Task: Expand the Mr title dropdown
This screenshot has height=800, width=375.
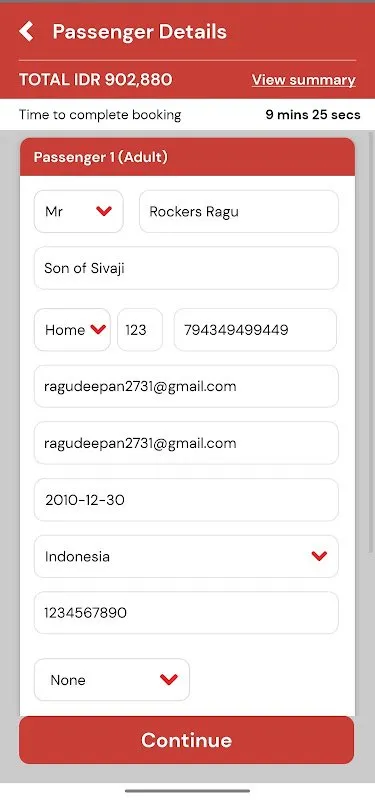Action: pyautogui.click(x=79, y=211)
